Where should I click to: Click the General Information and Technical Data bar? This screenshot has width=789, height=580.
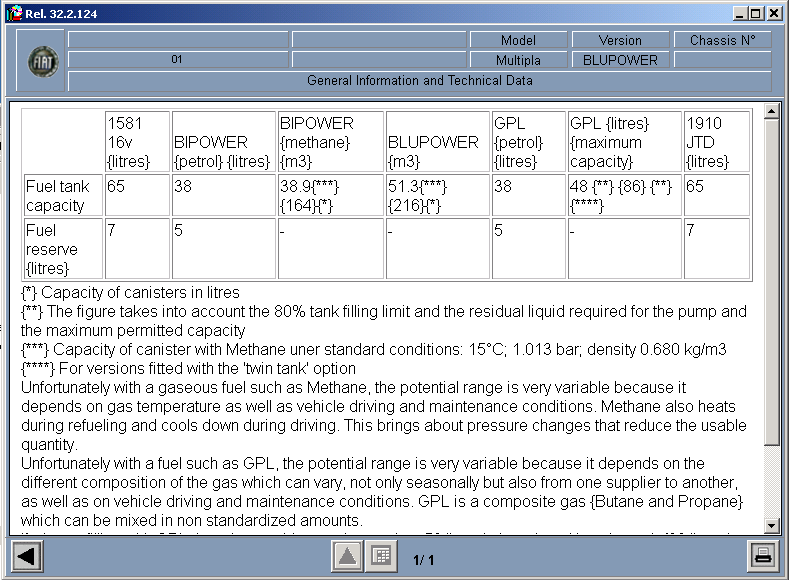pyautogui.click(x=420, y=80)
